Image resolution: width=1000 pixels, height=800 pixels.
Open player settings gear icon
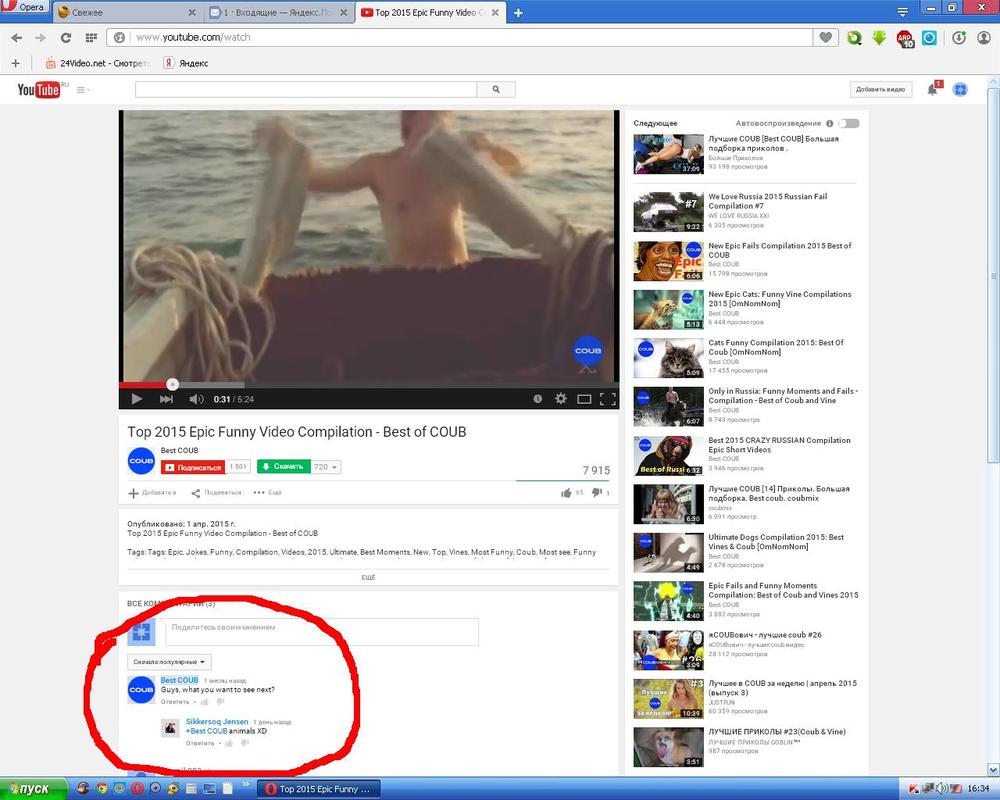click(x=561, y=399)
